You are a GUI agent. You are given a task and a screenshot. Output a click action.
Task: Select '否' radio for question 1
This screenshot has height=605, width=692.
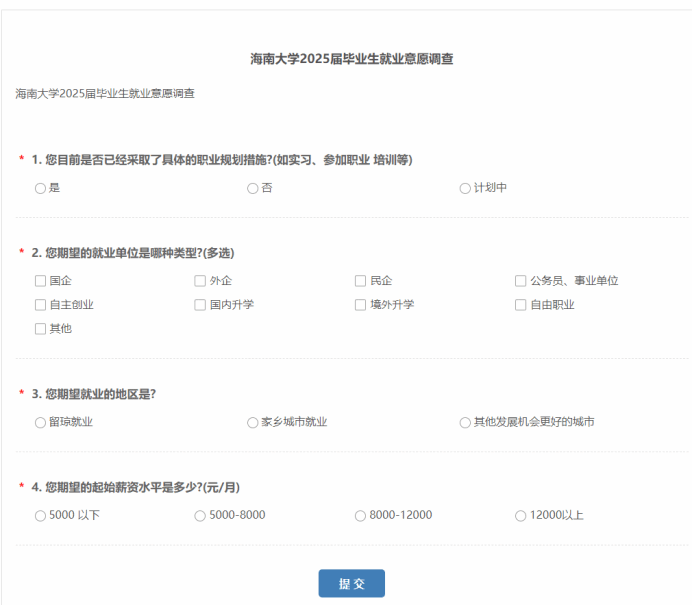pos(252,188)
